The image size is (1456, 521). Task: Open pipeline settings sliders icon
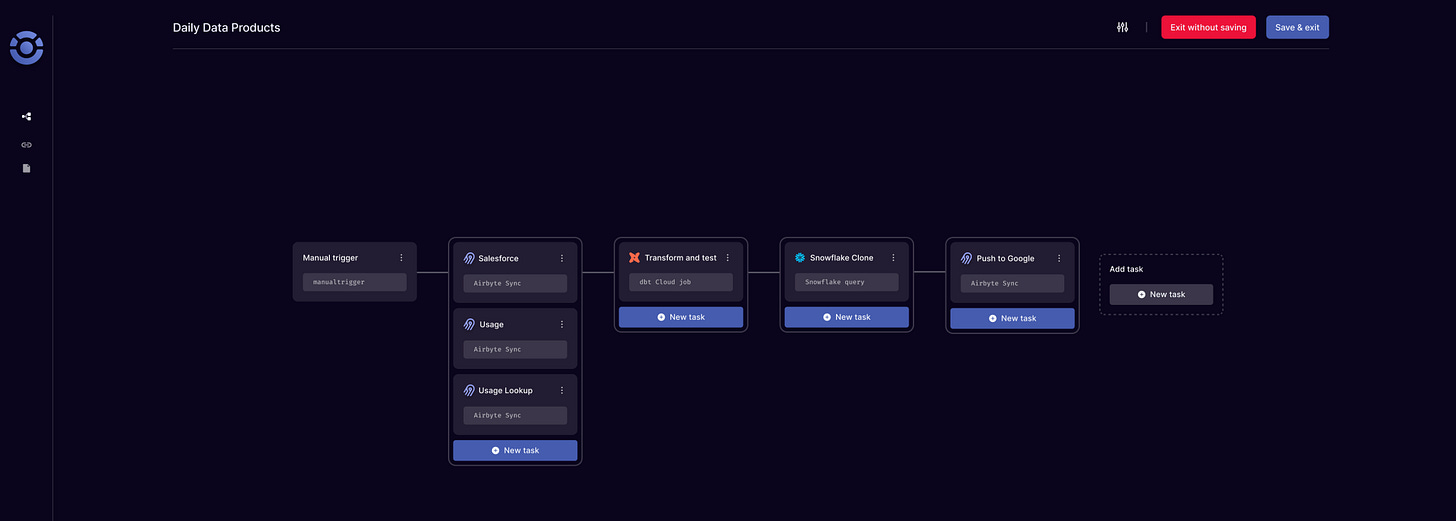pos(1123,27)
